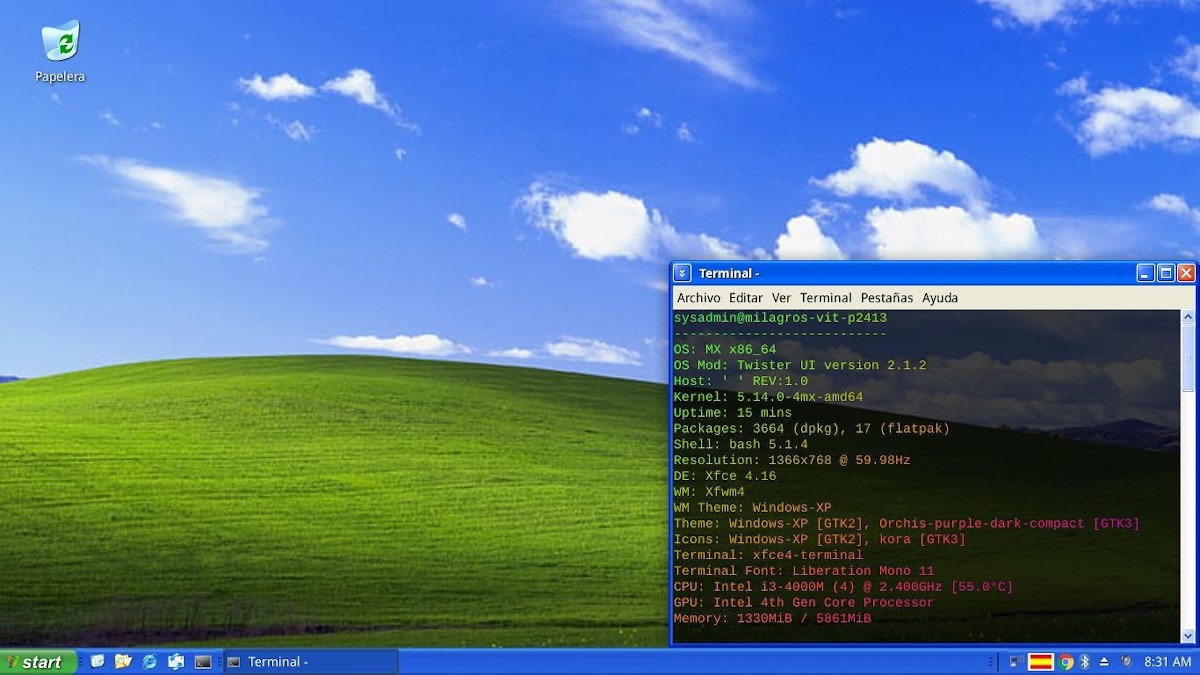Open the Archivo menu in Terminal
This screenshot has width=1200, height=675.
click(698, 298)
